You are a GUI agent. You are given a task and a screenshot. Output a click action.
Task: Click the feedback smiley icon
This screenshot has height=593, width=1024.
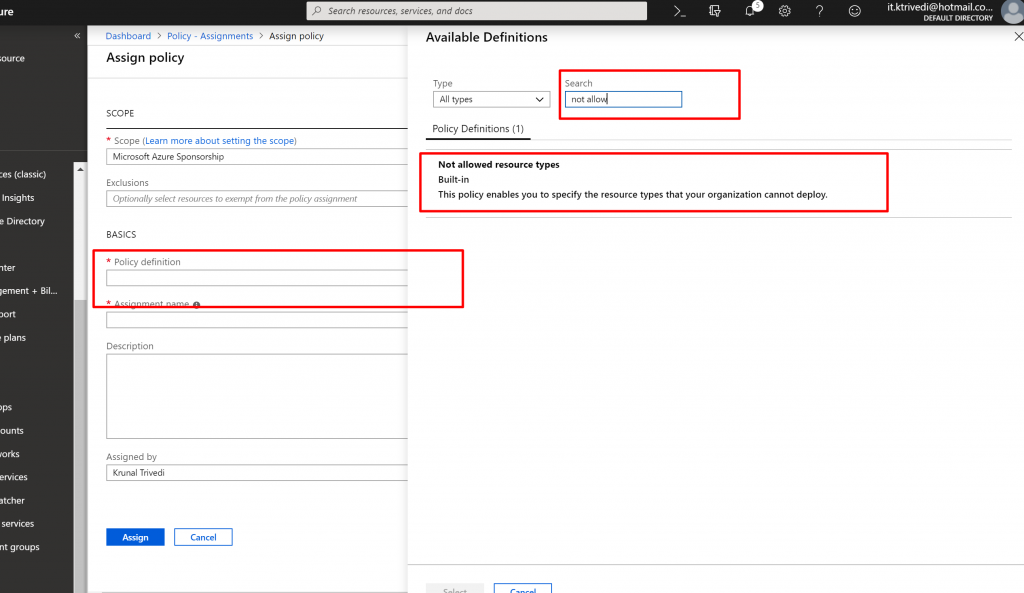coord(854,11)
